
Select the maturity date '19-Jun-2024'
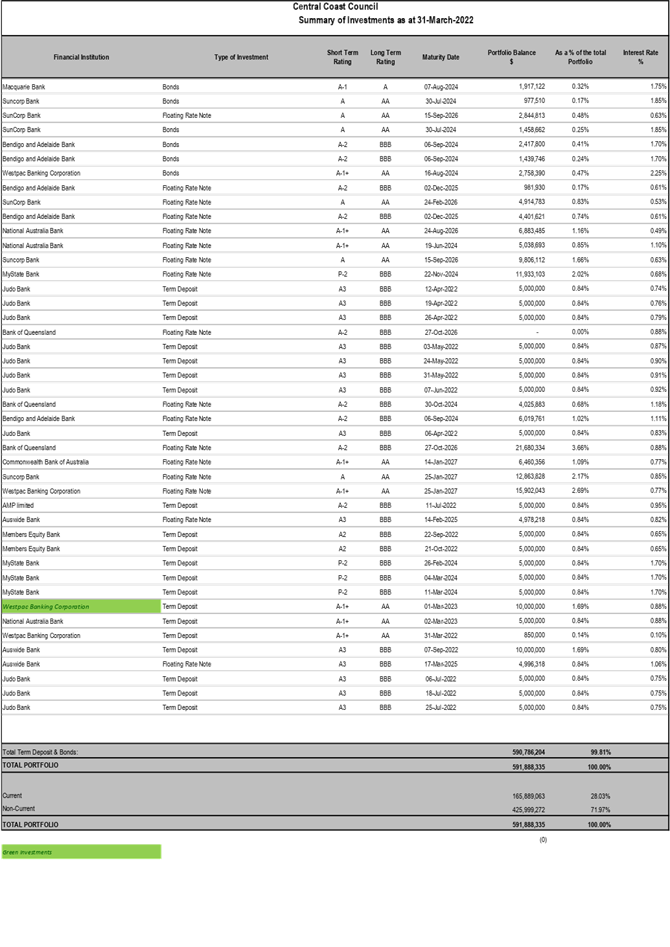441,245
